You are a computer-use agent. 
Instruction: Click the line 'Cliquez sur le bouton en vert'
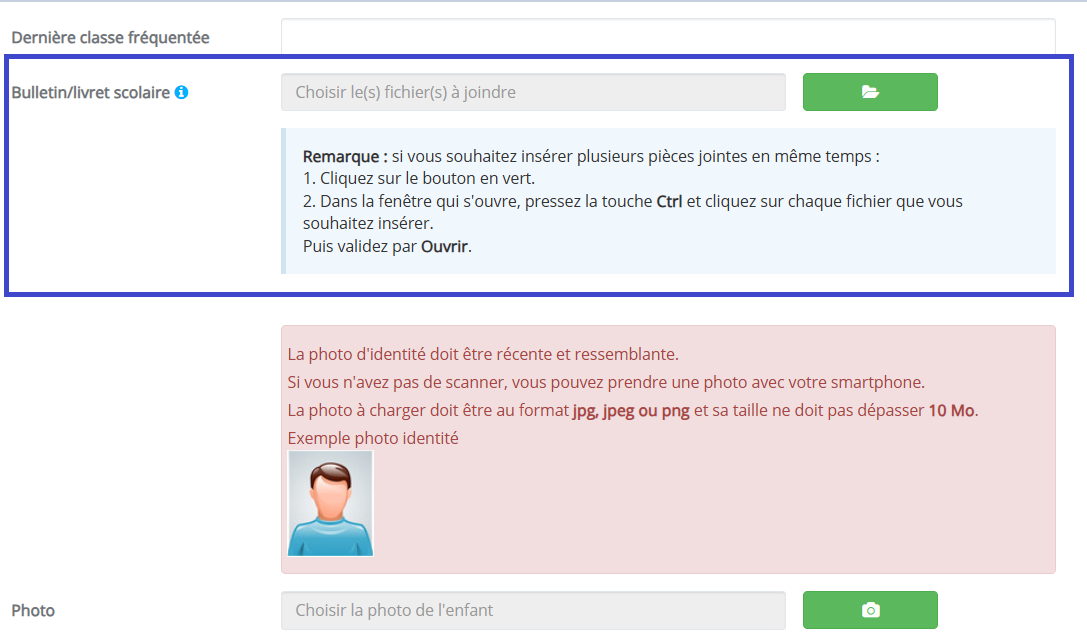pyautogui.click(x=419, y=179)
